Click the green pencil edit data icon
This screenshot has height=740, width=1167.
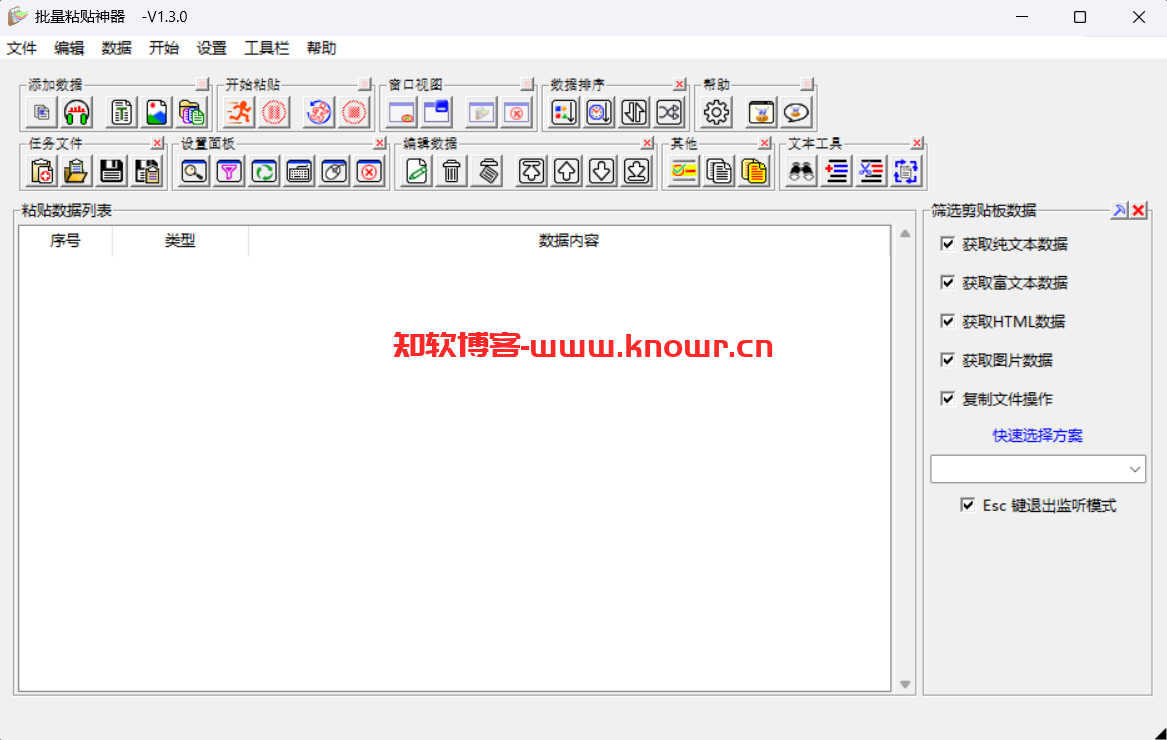(x=417, y=171)
